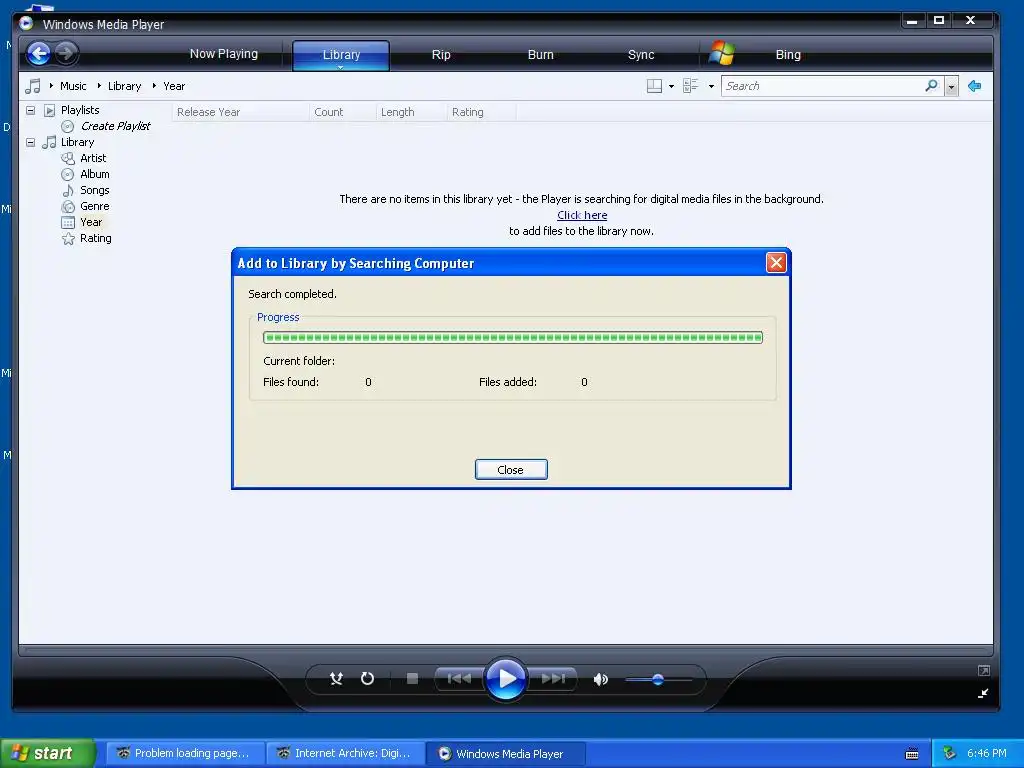Switch to the Burn tab
1024x768 pixels.
pos(540,55)
